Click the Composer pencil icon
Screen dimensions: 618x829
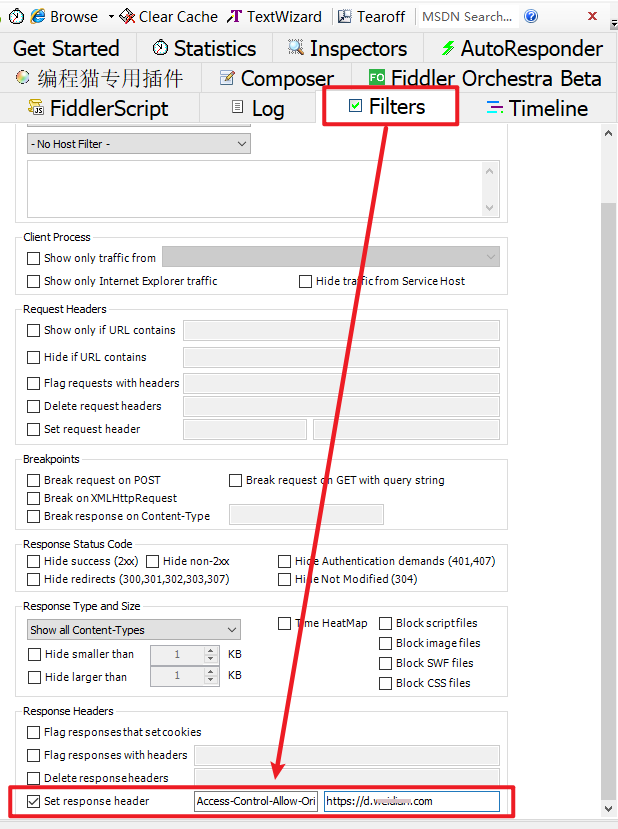pos(227,78)
